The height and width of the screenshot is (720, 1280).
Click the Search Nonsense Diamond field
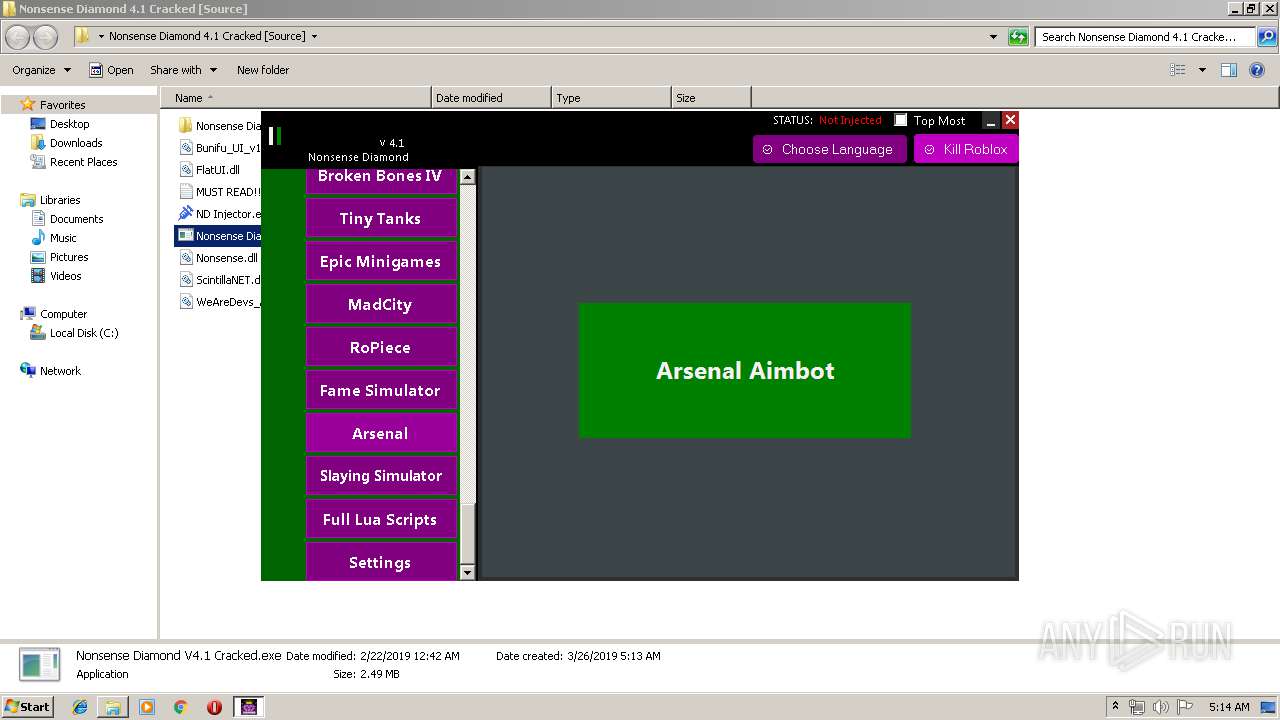tap(1146, 37)
